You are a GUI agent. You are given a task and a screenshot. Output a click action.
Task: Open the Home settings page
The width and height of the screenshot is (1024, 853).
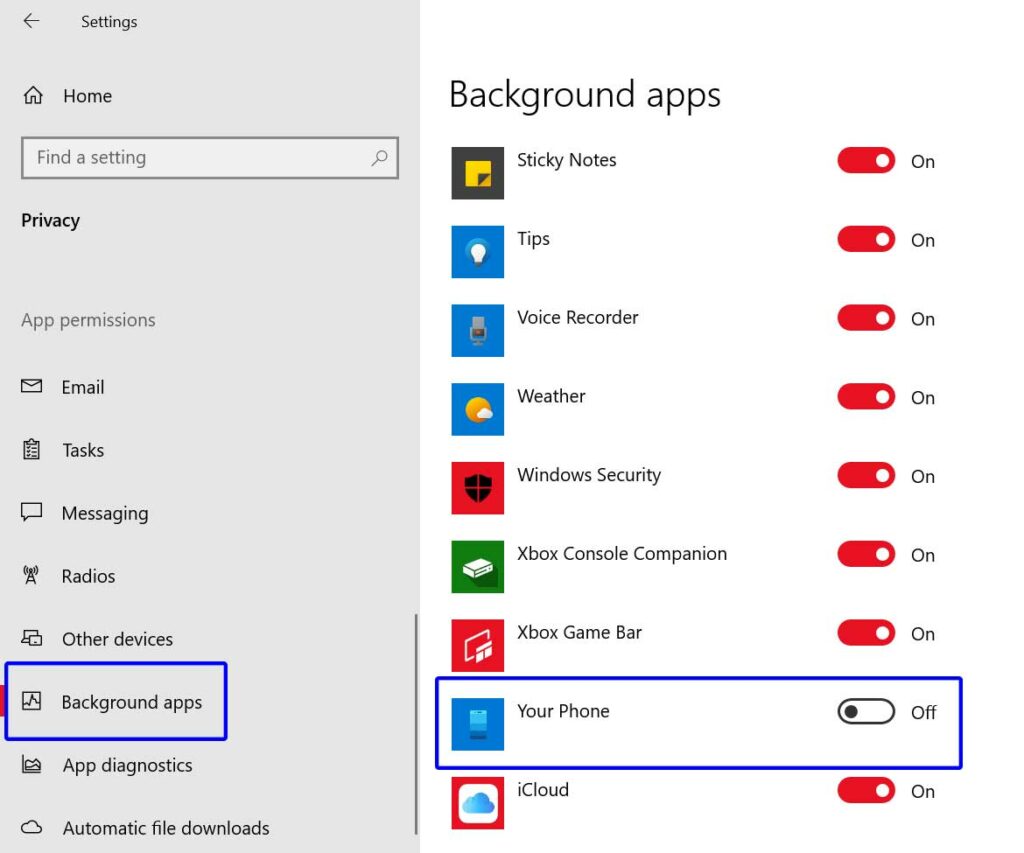[88, 96]
